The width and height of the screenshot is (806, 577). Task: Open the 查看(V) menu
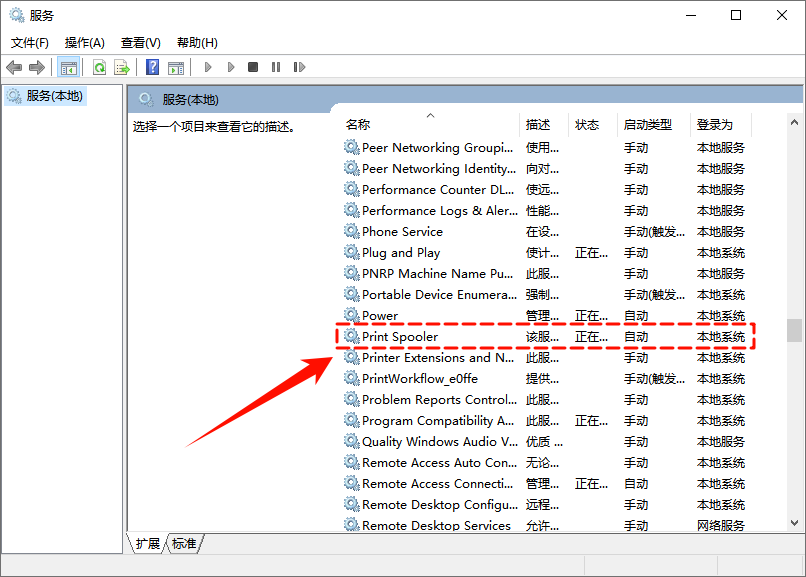(140, 43)
